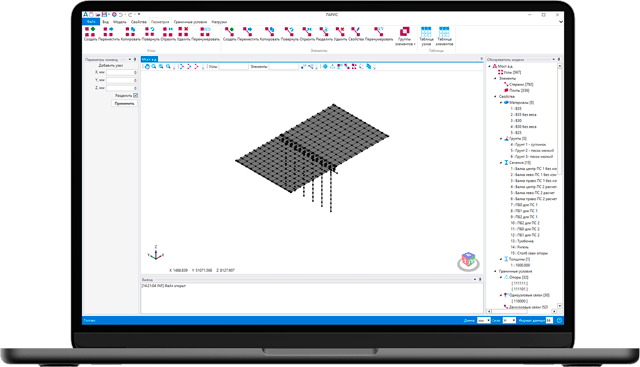This screenshot has width=640, height=367.
Task: Open the Группы элементов dropdown
Action: coord(405,36)
